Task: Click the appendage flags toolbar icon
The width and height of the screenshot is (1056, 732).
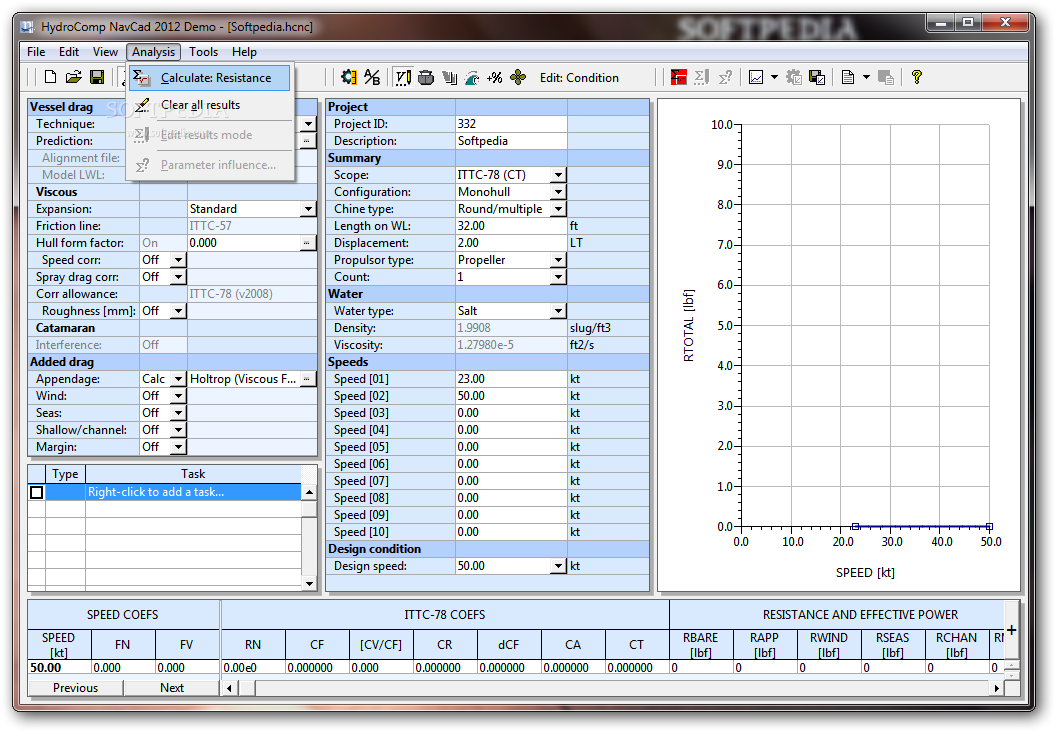Action: (449, 77)
